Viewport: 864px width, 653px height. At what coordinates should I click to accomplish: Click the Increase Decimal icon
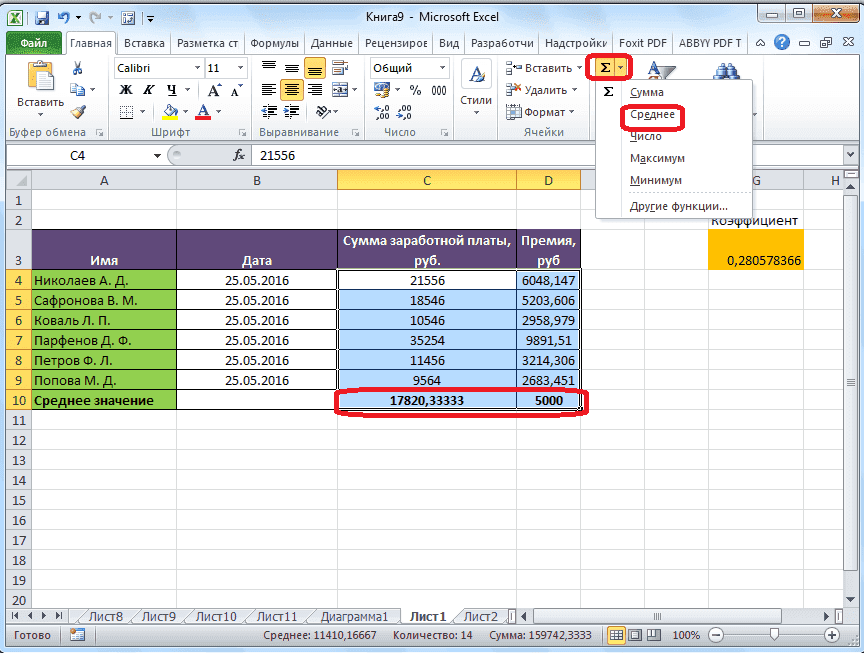pyautogui.click(x=380, y=111)
